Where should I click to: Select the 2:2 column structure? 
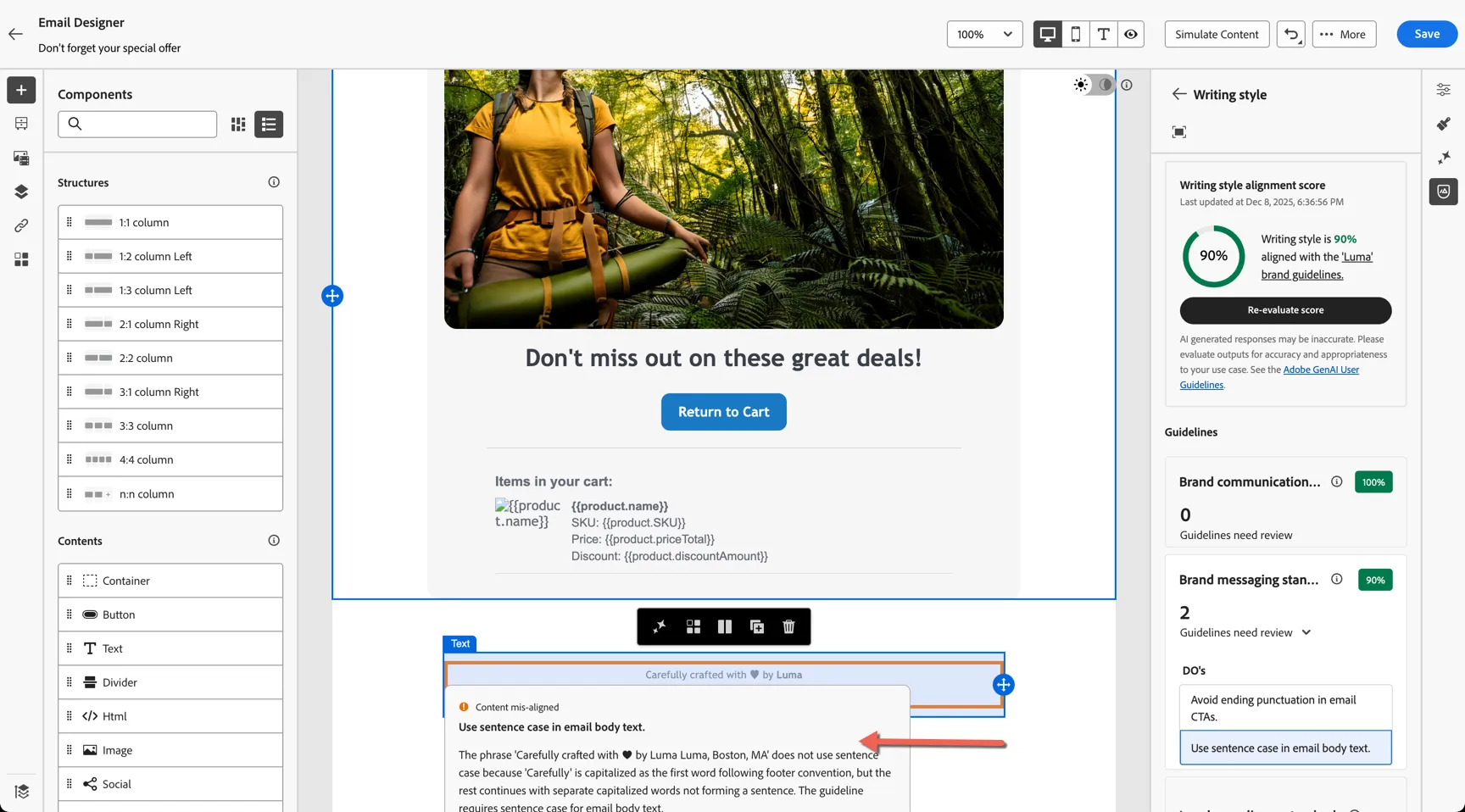(170, 358)
